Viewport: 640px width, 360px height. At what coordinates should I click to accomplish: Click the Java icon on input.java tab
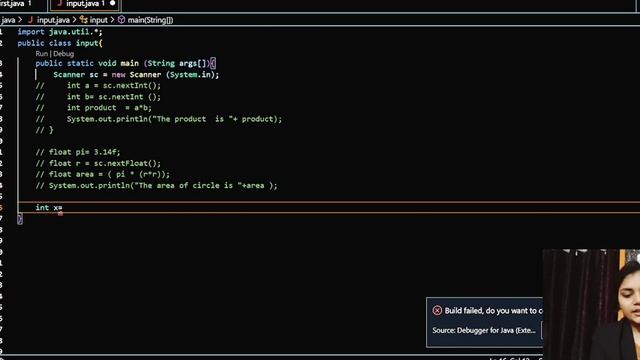(60, 4)
